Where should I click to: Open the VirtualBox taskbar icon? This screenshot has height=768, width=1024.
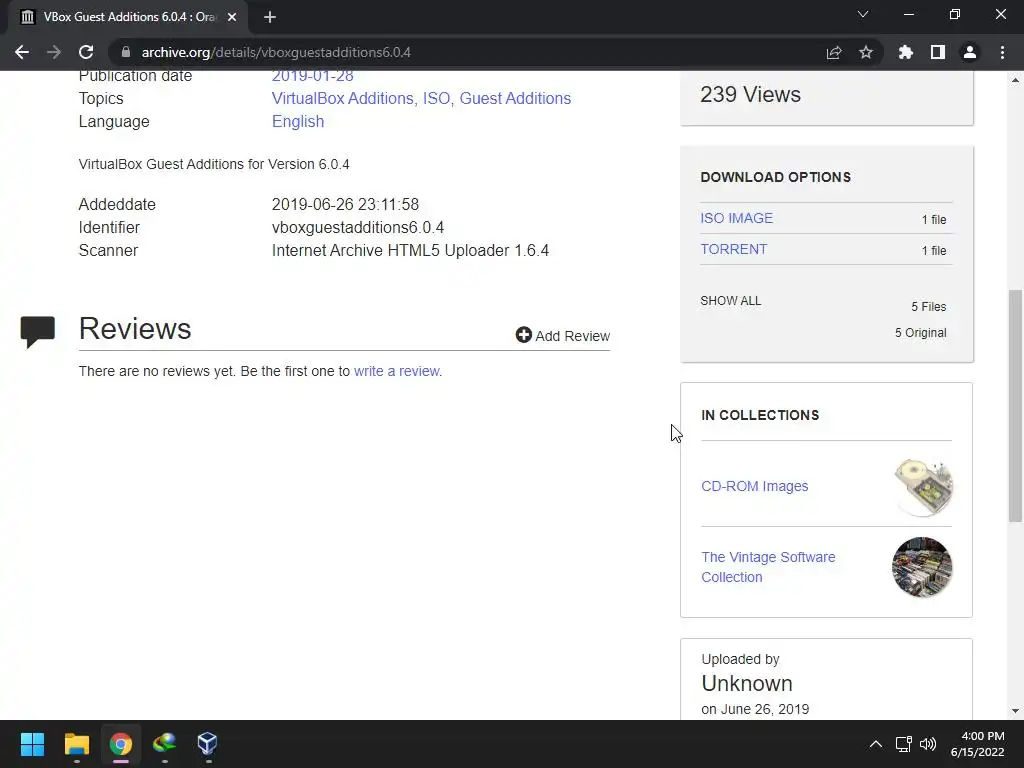[x=208, y=744]
